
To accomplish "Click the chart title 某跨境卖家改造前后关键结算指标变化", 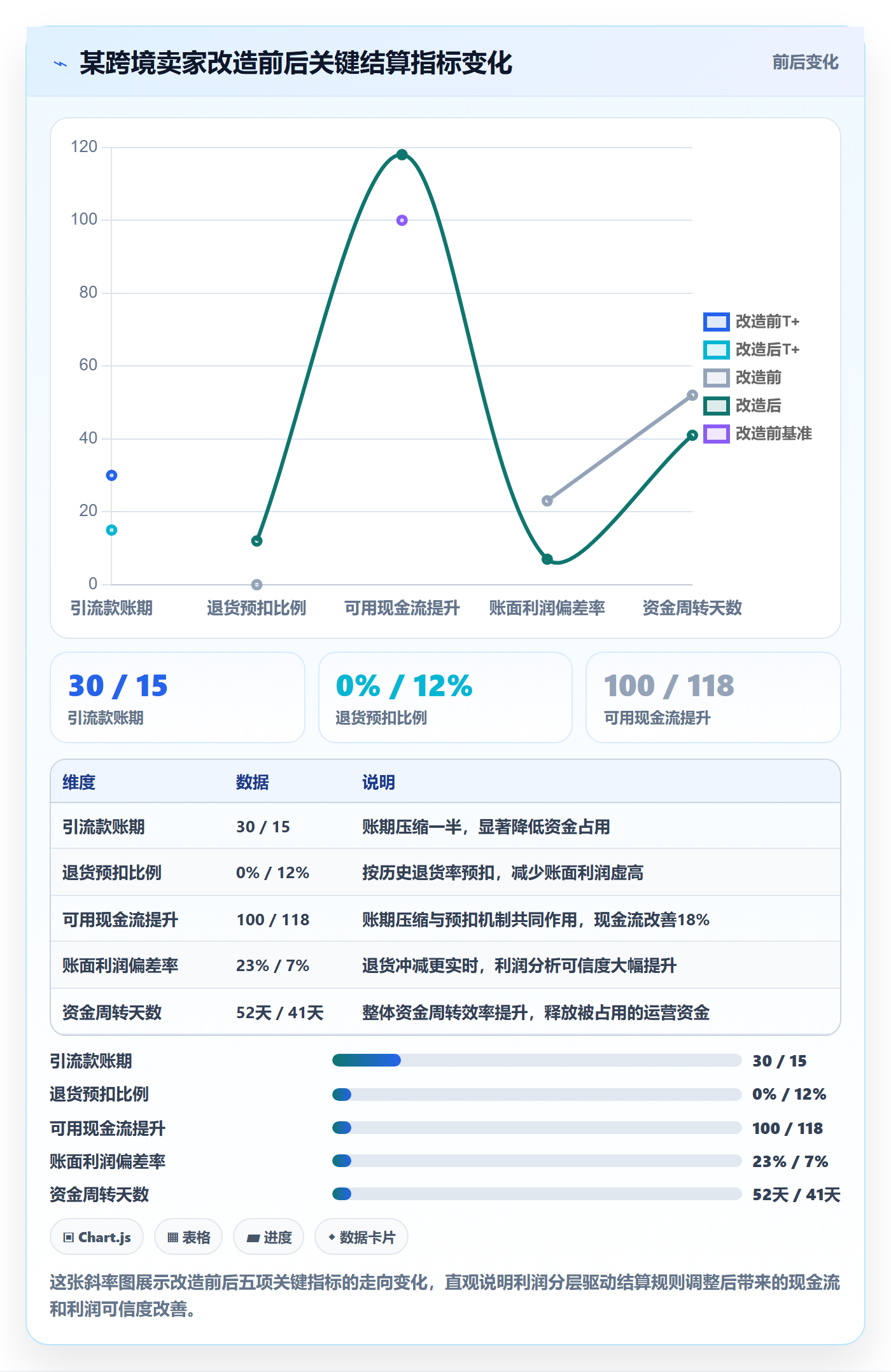I will click(296, 63).
